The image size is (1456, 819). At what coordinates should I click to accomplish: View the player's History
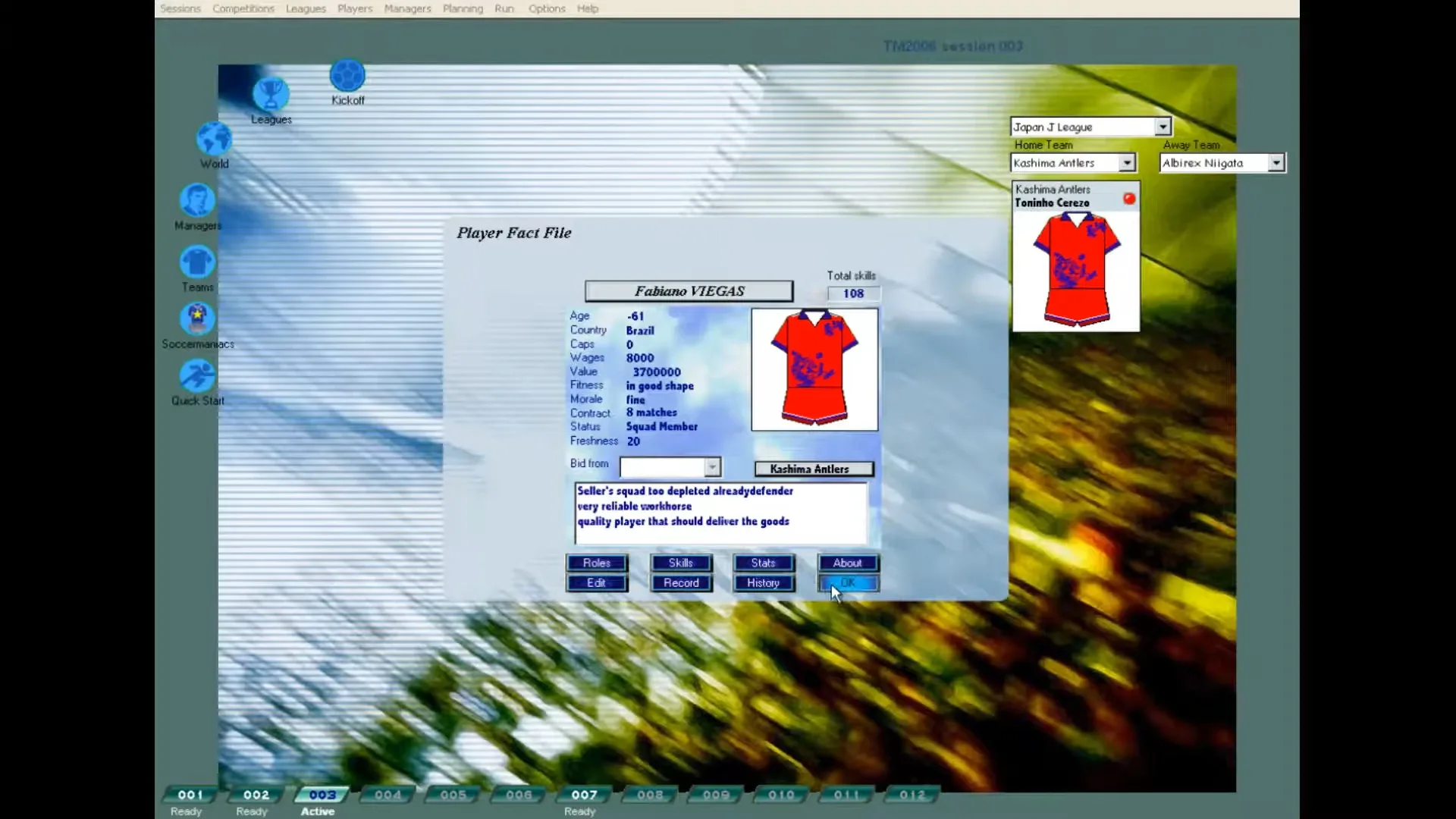(763, 582)
